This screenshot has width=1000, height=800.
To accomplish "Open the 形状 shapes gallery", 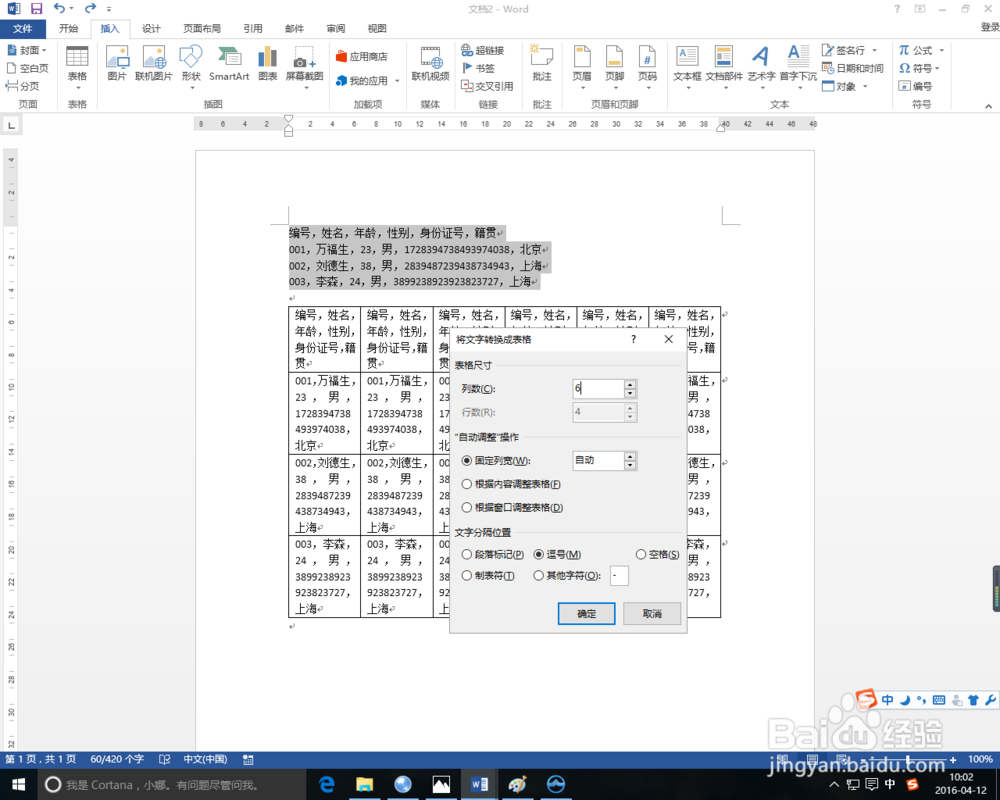I will tap(191, 65).
